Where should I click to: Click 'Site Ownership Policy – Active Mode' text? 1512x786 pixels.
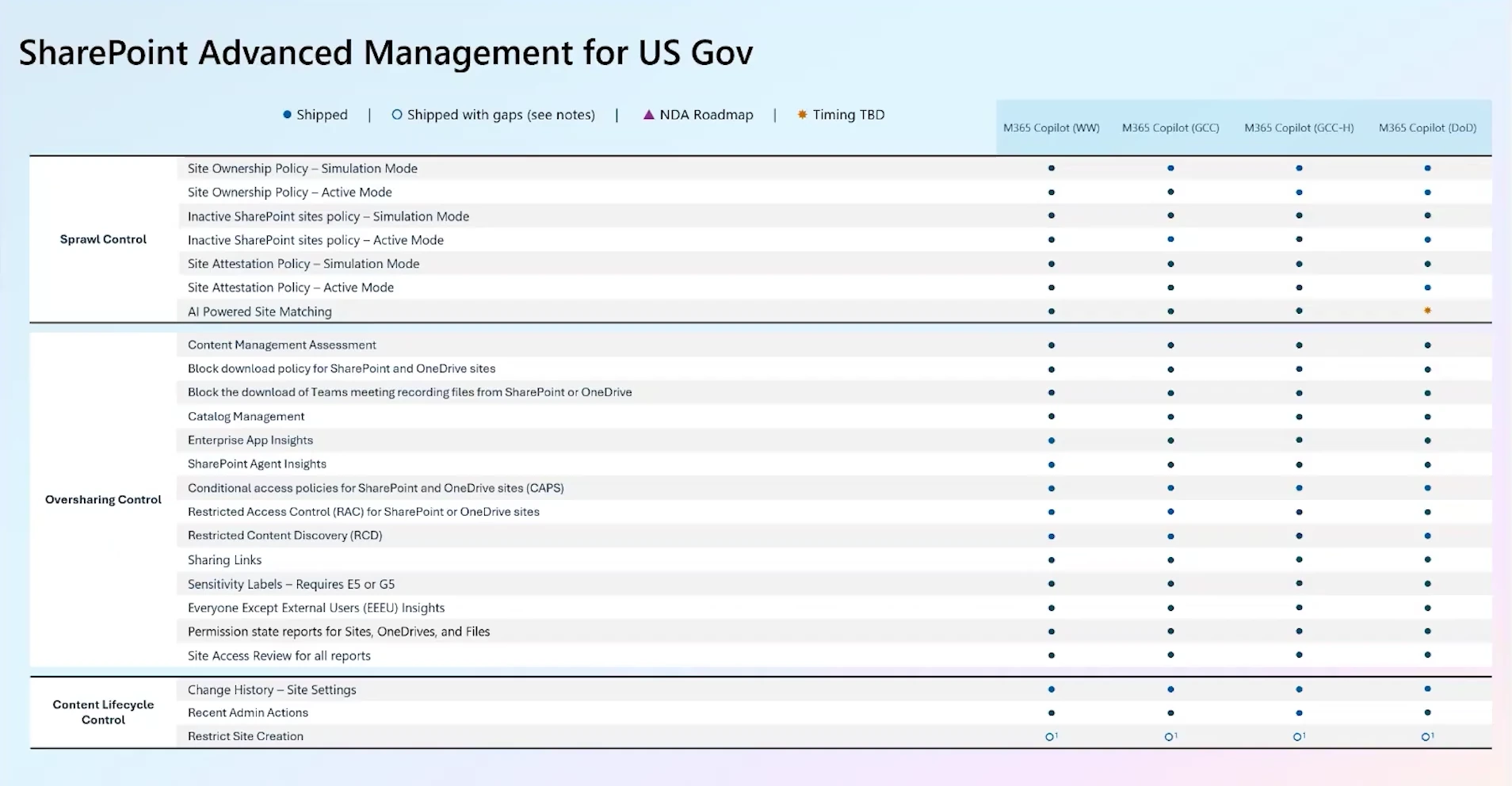point(290,193)
